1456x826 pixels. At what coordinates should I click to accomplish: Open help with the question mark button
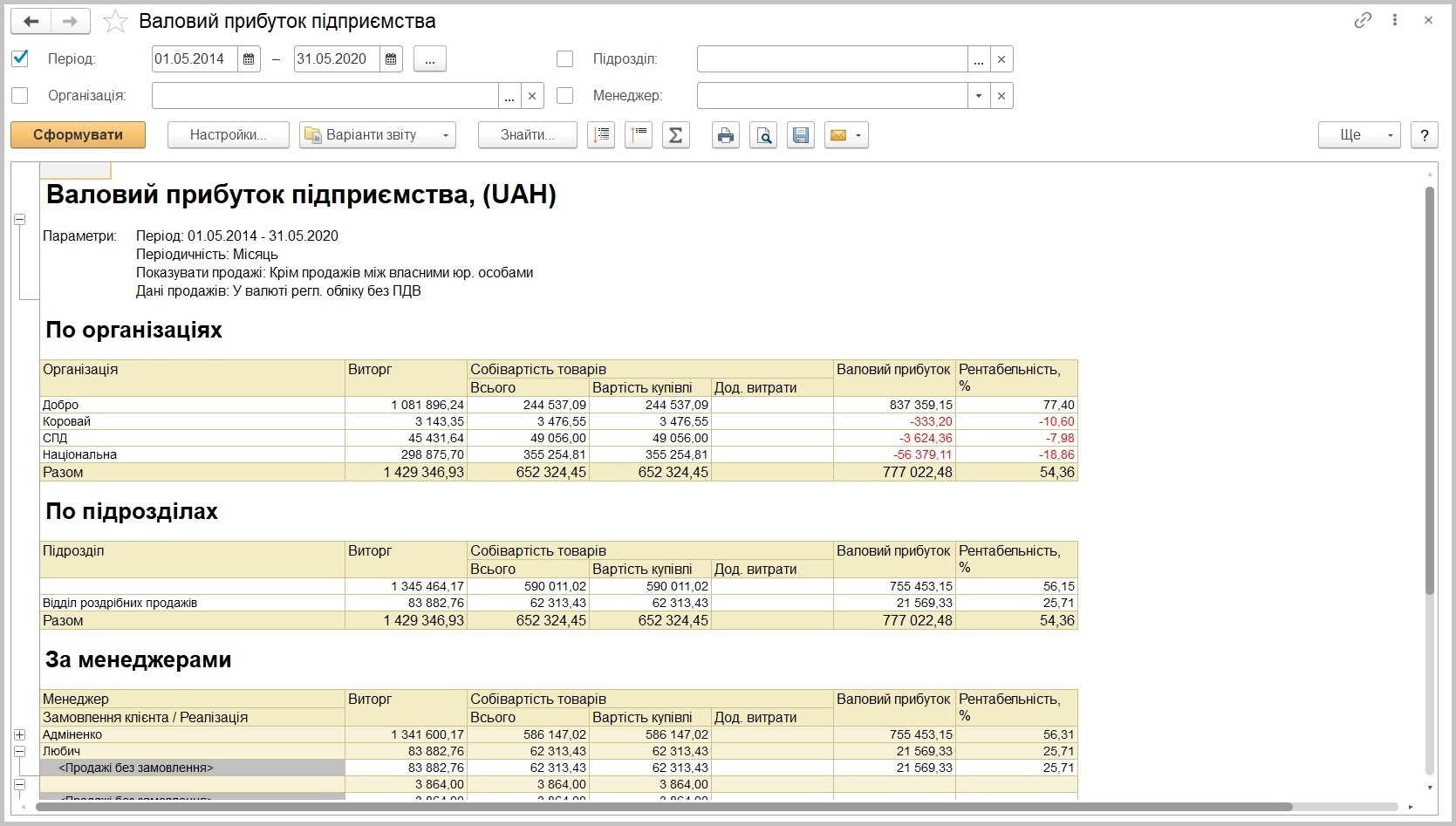coord(1425,135)
